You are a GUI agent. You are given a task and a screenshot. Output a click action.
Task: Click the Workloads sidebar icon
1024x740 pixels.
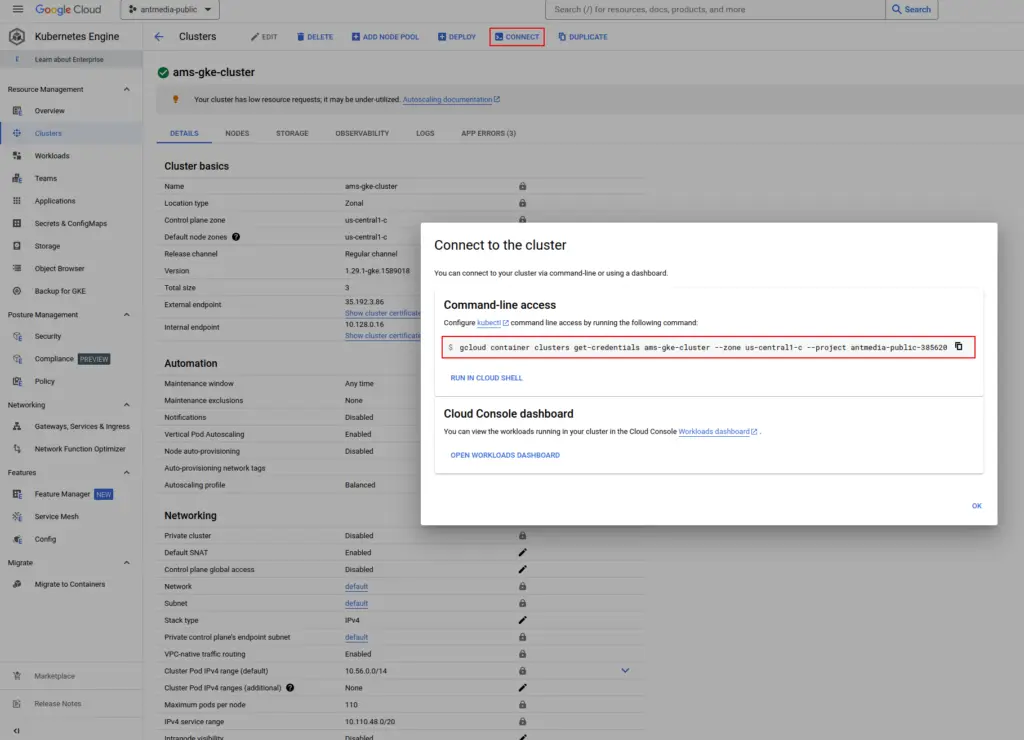(x=17, y=155)
